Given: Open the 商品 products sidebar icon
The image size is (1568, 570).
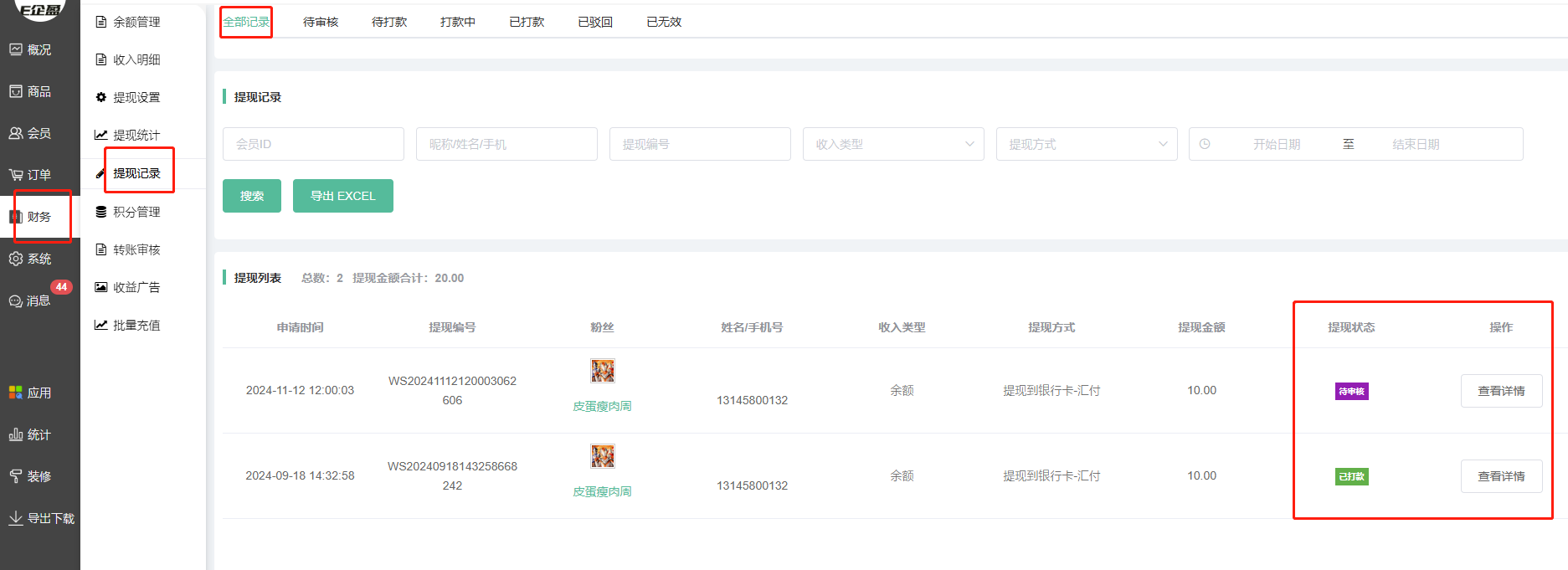Looking at the screenshot, I should click(x=16, y=91).
